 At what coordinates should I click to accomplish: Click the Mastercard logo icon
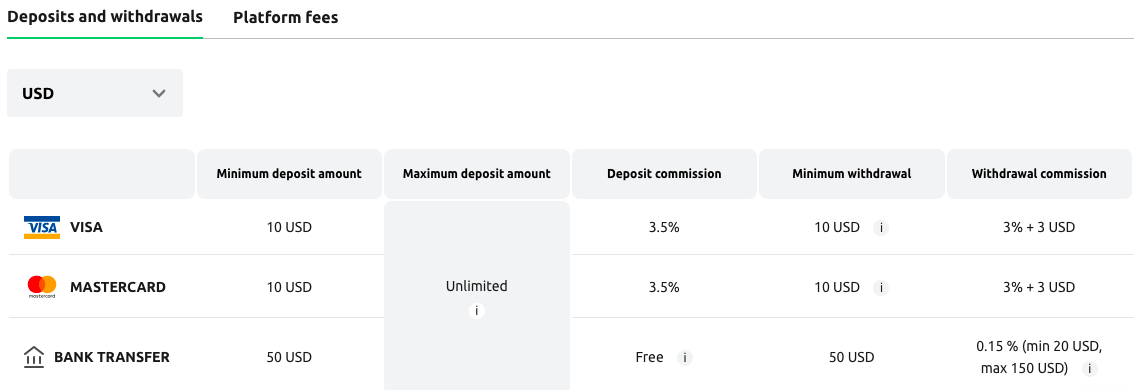(x=42, y=287)
